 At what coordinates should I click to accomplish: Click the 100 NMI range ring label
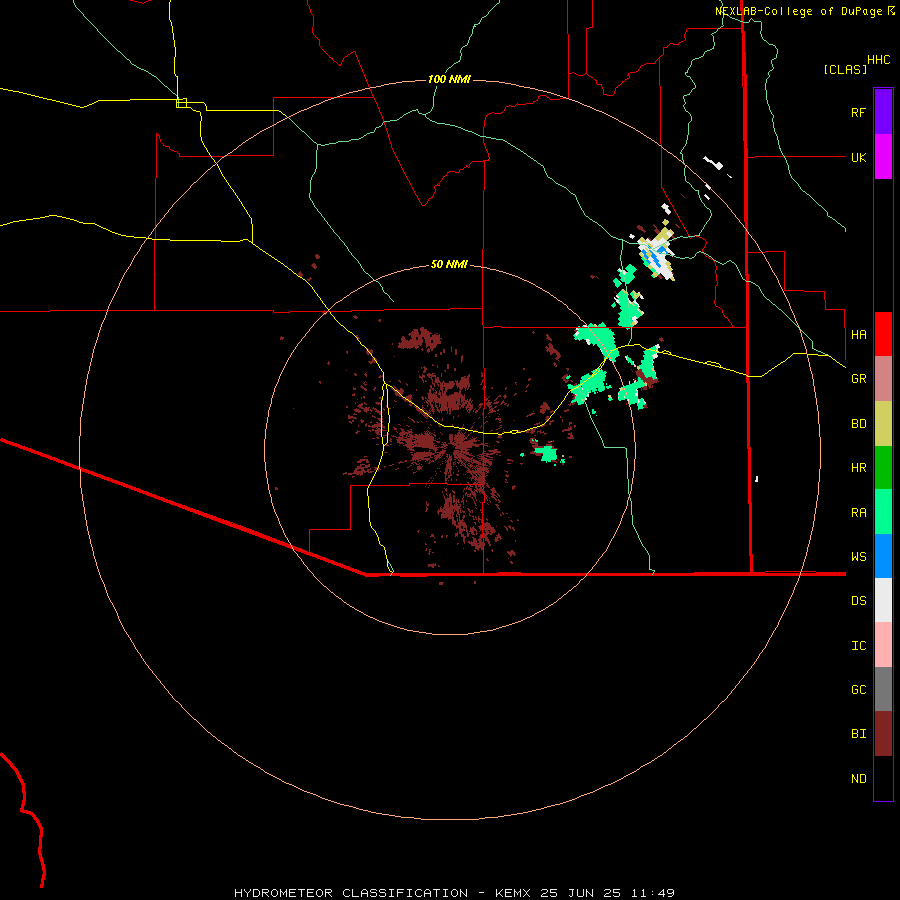pos(449,79)
